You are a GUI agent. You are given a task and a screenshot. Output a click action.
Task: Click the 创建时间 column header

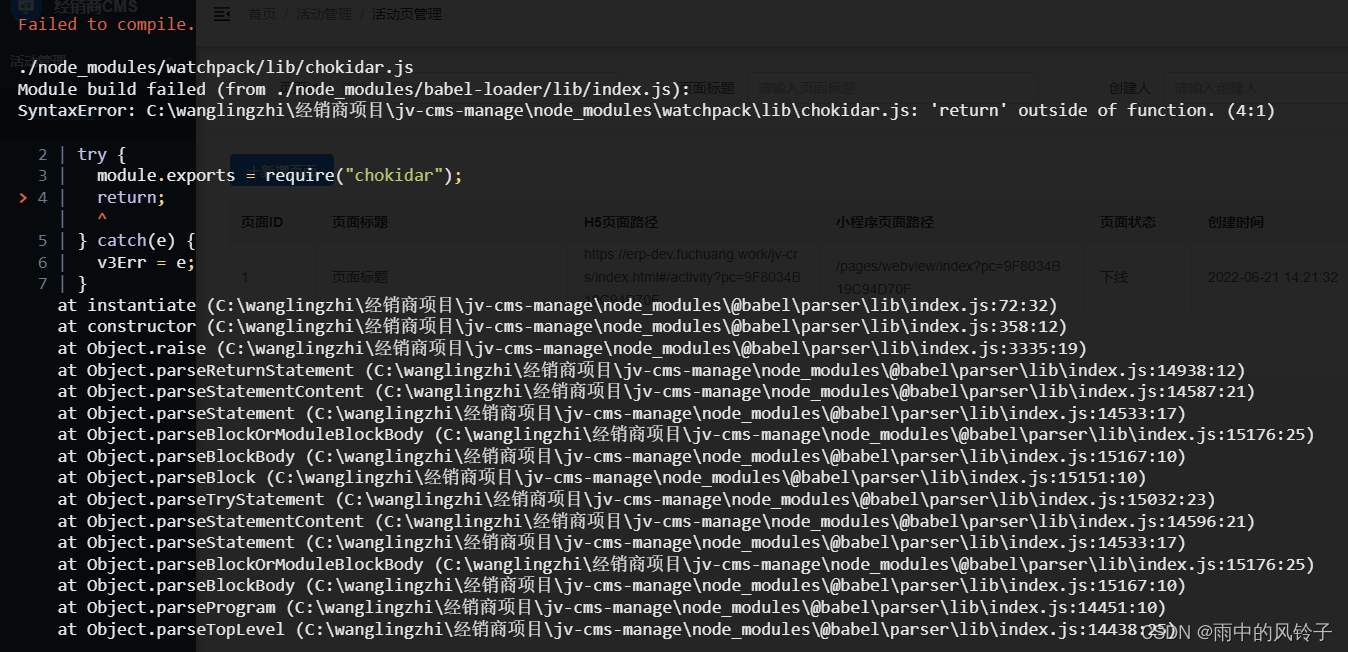(1236, 222)
